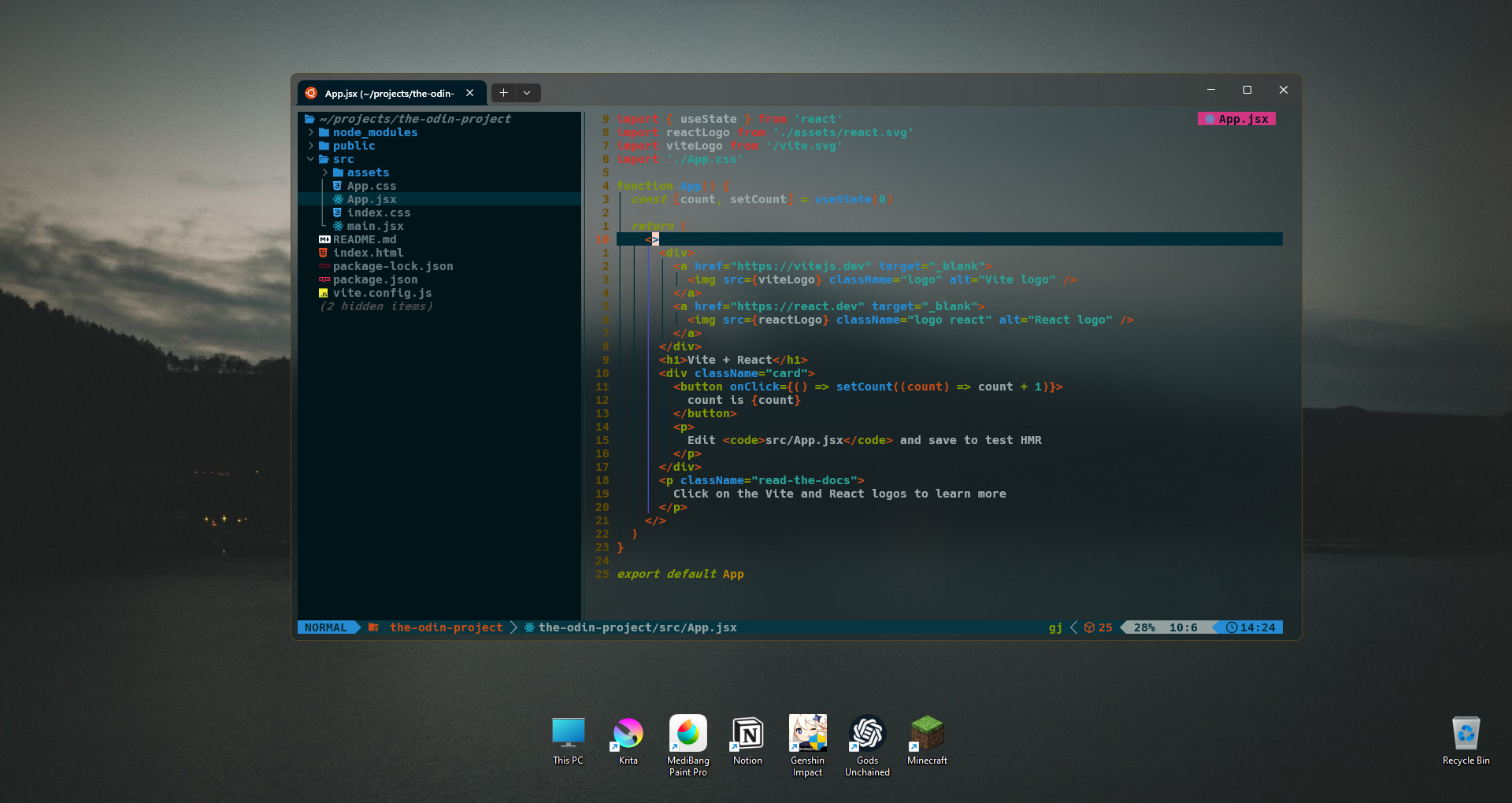This screenshot has height=803, width=1512.
Task: Open the new tab profile dropdown
Action: coord(527,93)
